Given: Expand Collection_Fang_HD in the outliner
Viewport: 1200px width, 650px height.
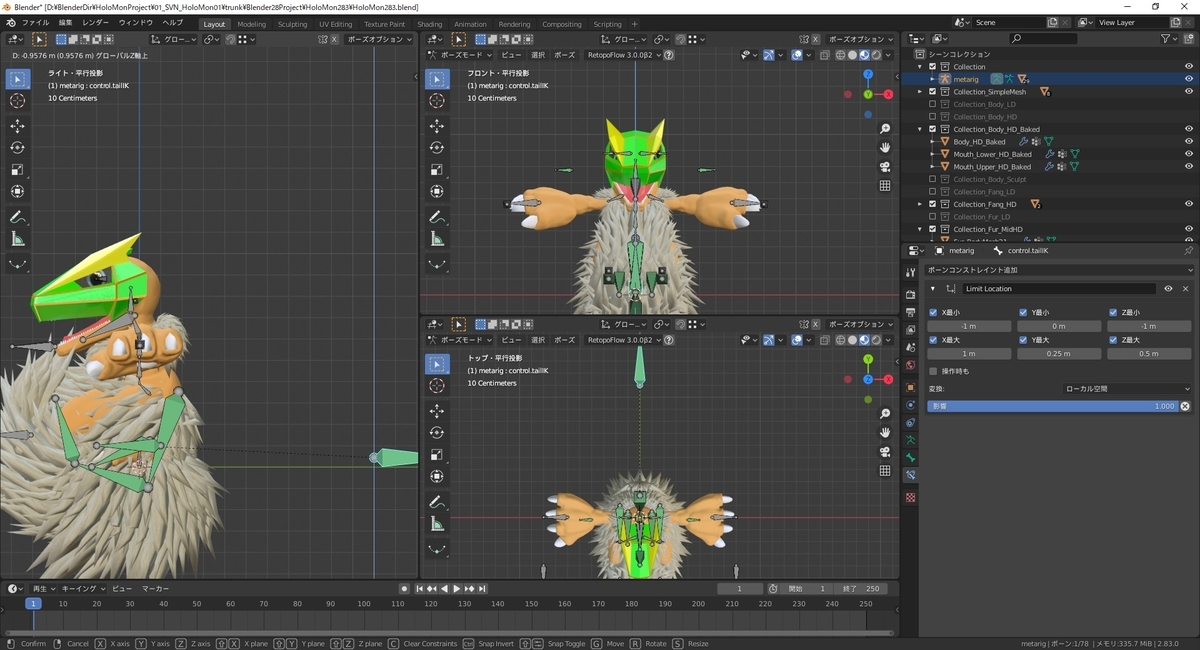Looking at the screenshot, I should click(920, 204).
